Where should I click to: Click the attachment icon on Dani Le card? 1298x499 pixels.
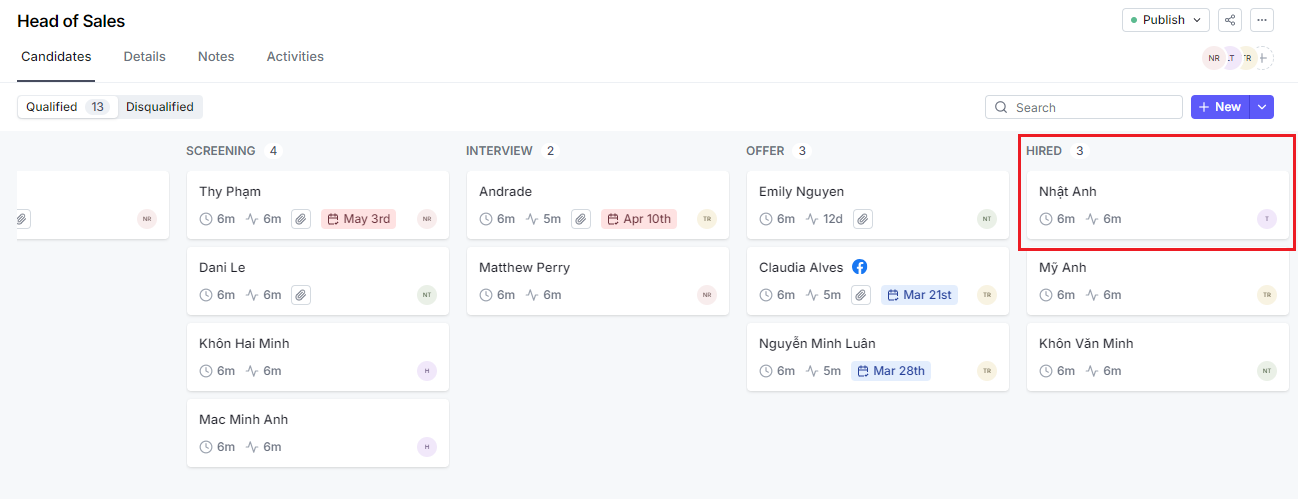301,295
